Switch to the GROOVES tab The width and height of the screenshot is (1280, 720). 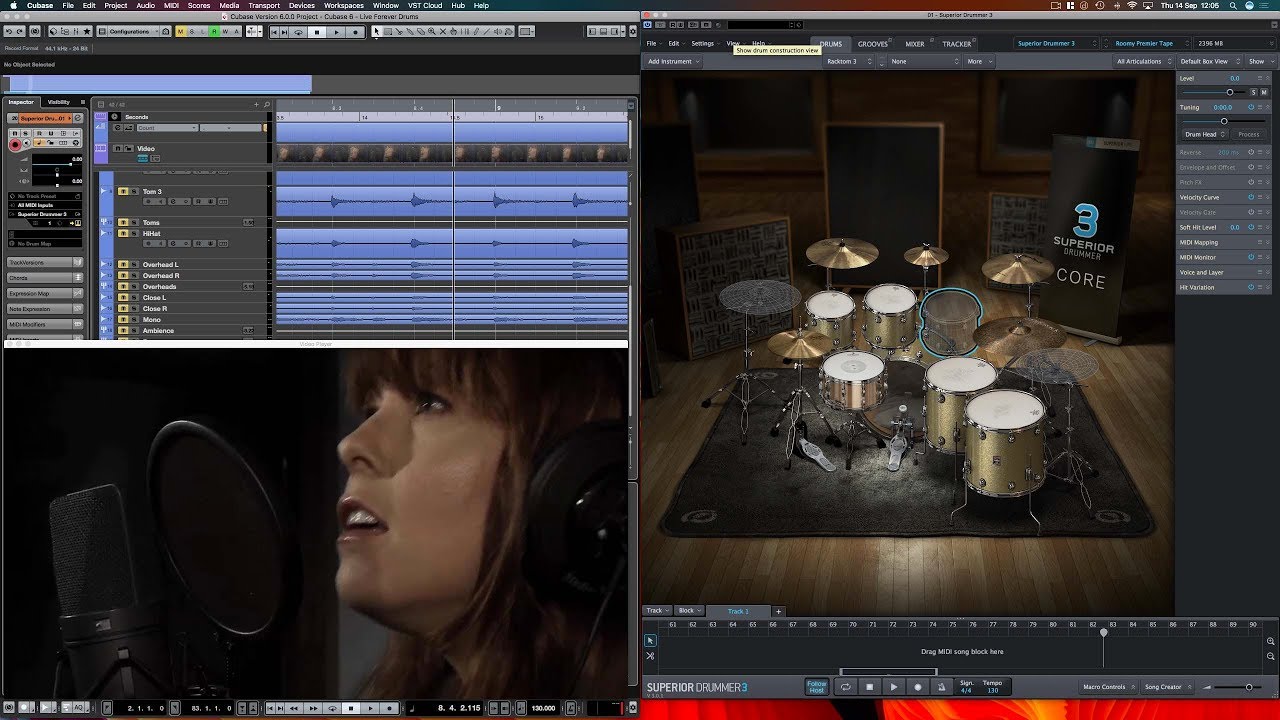pyautogui.click(x=873, y=44)
